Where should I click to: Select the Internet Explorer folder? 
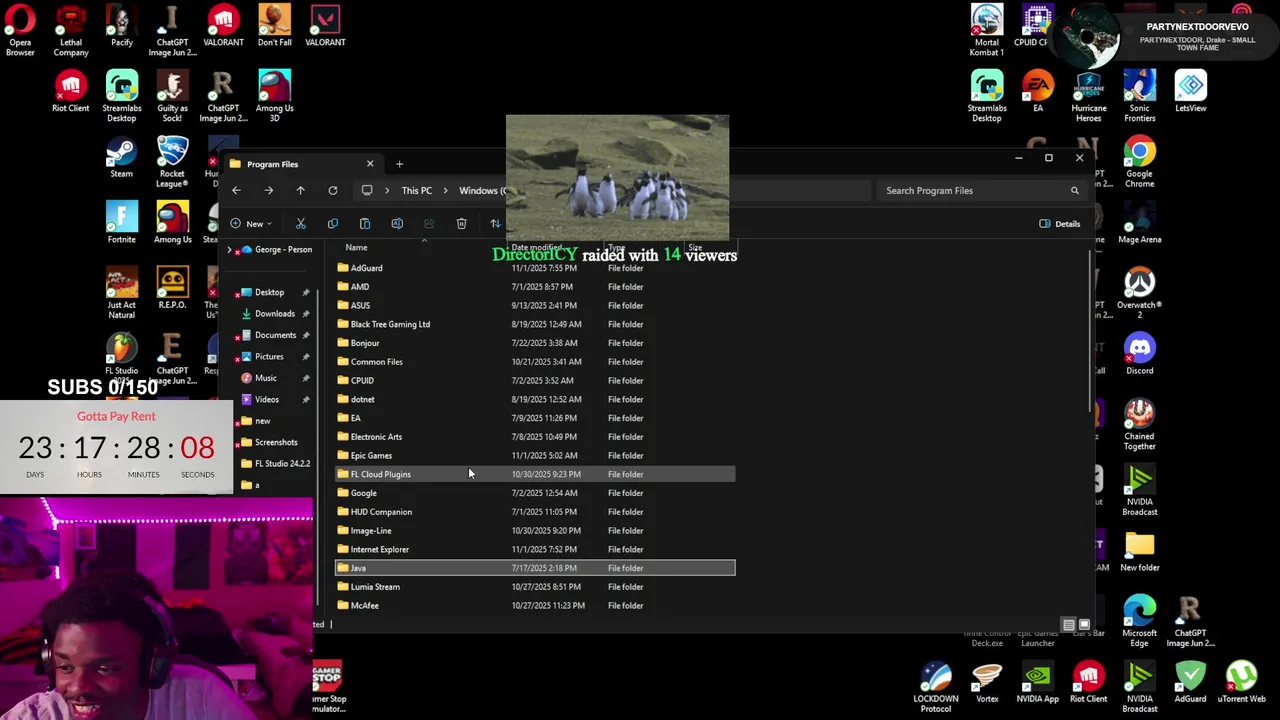tap(535, 550)
